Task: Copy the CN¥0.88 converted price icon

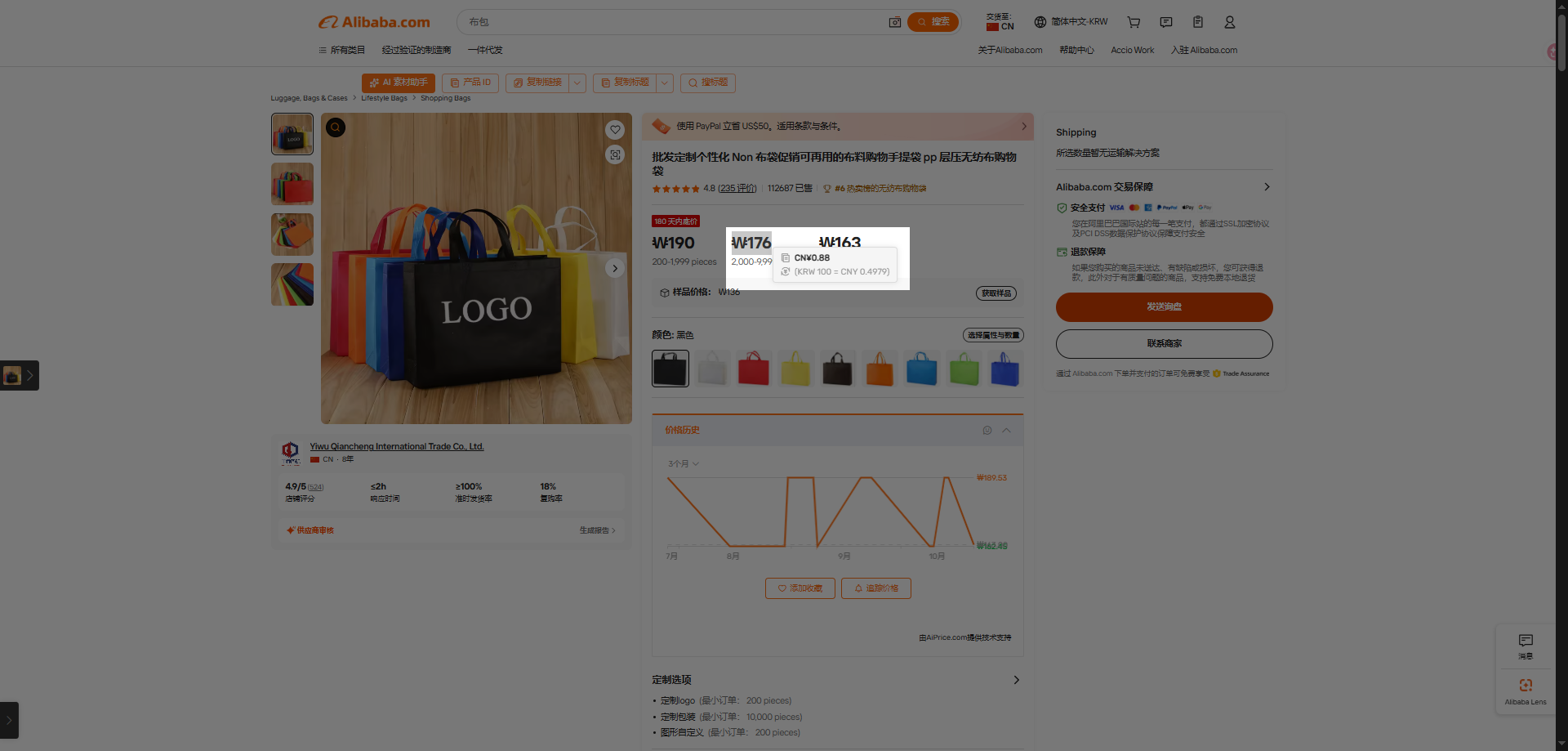Action: click(x=786, y=257)
